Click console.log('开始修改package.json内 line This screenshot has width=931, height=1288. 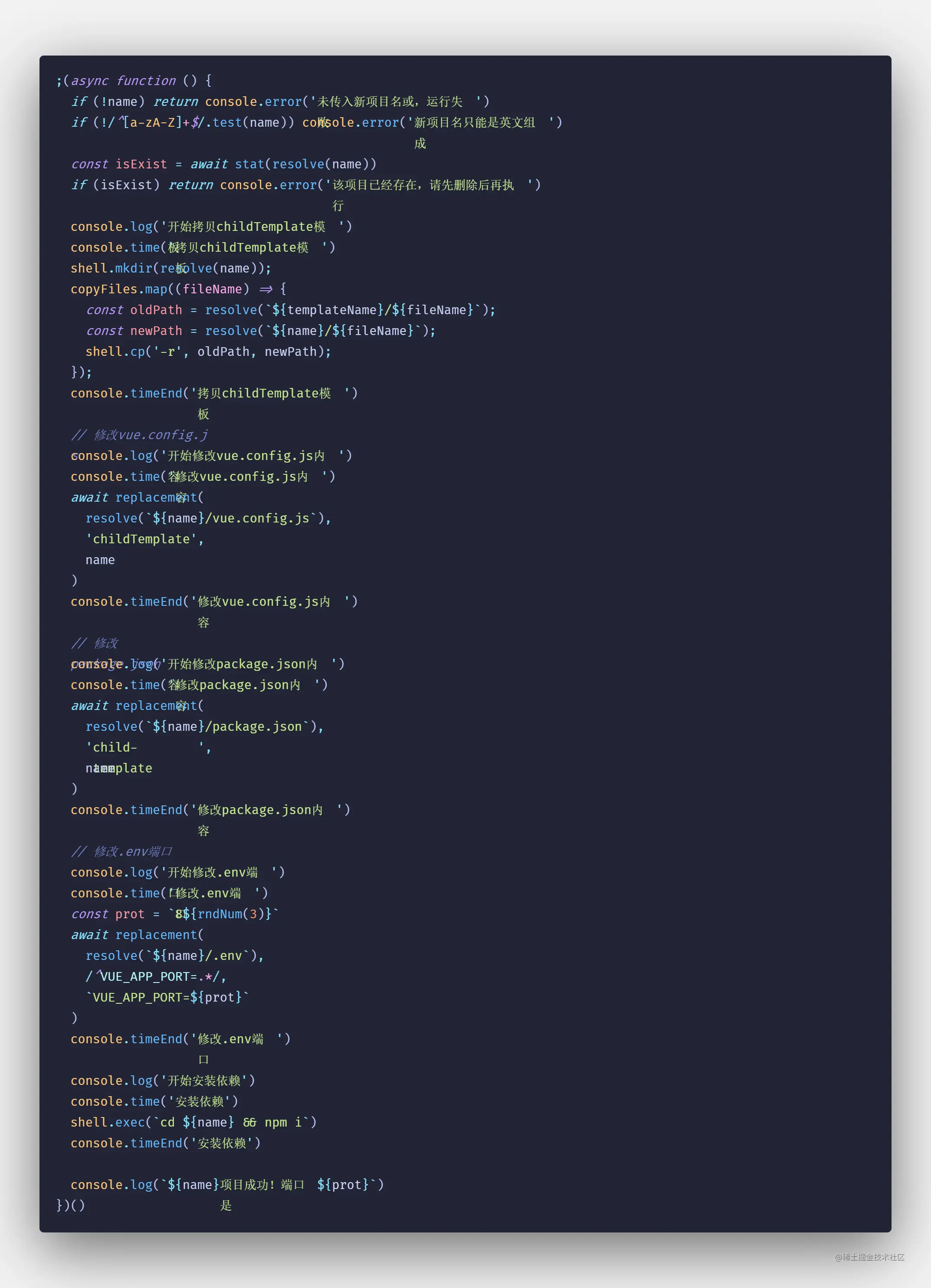click(x=208, y=664)
